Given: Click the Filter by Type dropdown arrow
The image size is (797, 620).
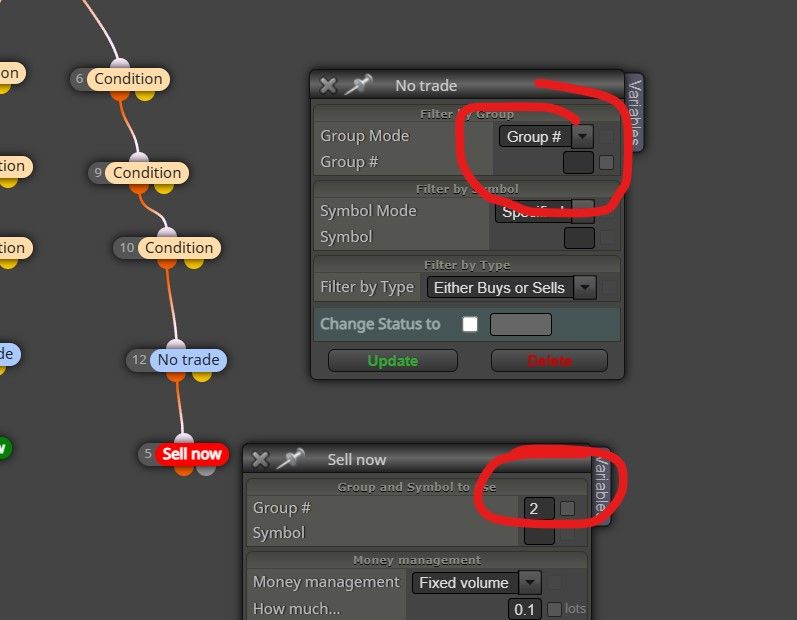Looking at the screenshot, I should click(x=585, y=288).
